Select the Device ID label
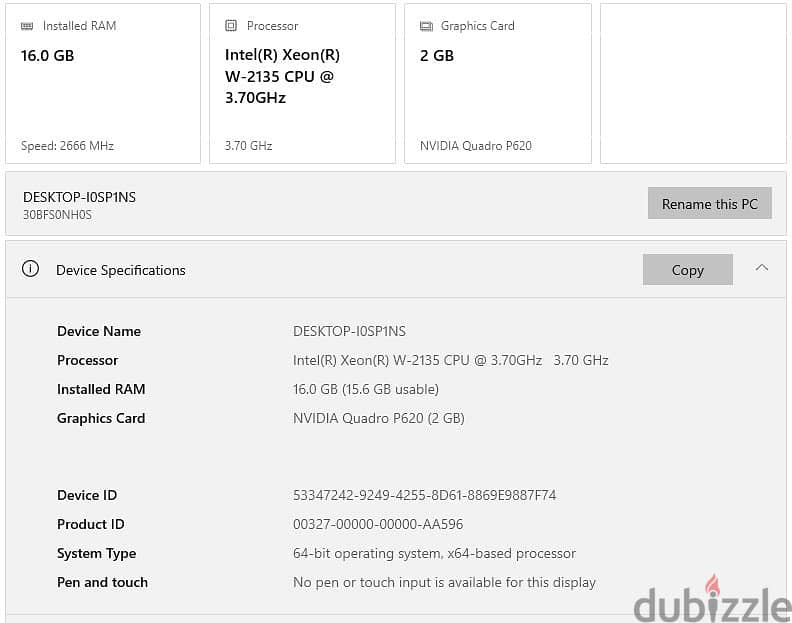 (x=87, y=495)
